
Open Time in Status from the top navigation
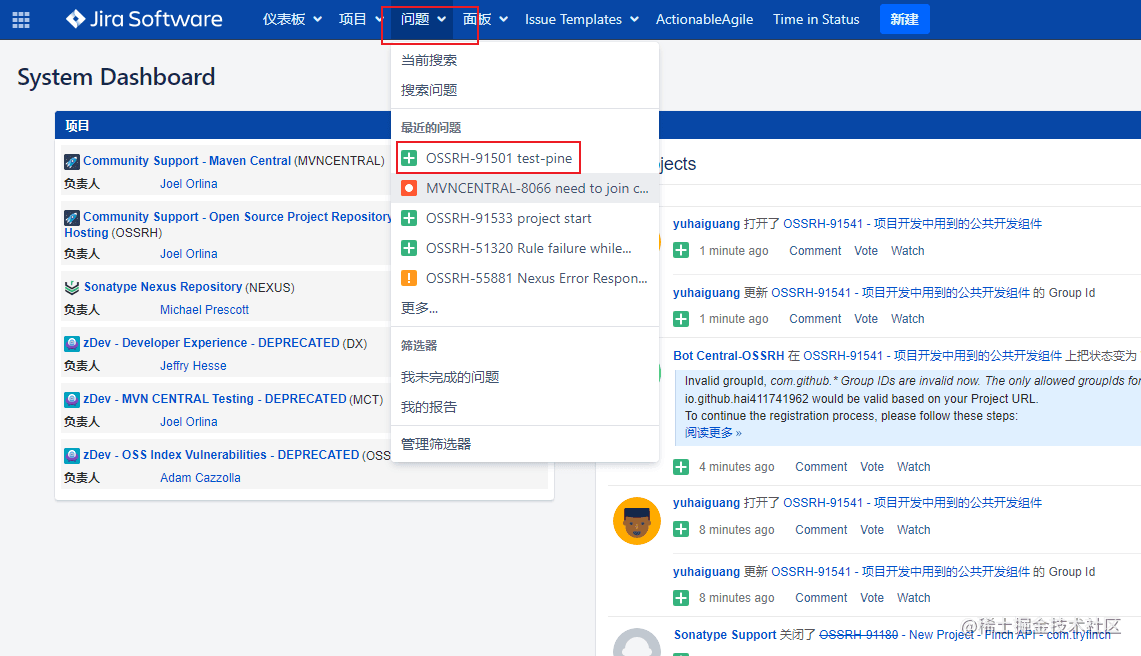click(x=816, y=20)
